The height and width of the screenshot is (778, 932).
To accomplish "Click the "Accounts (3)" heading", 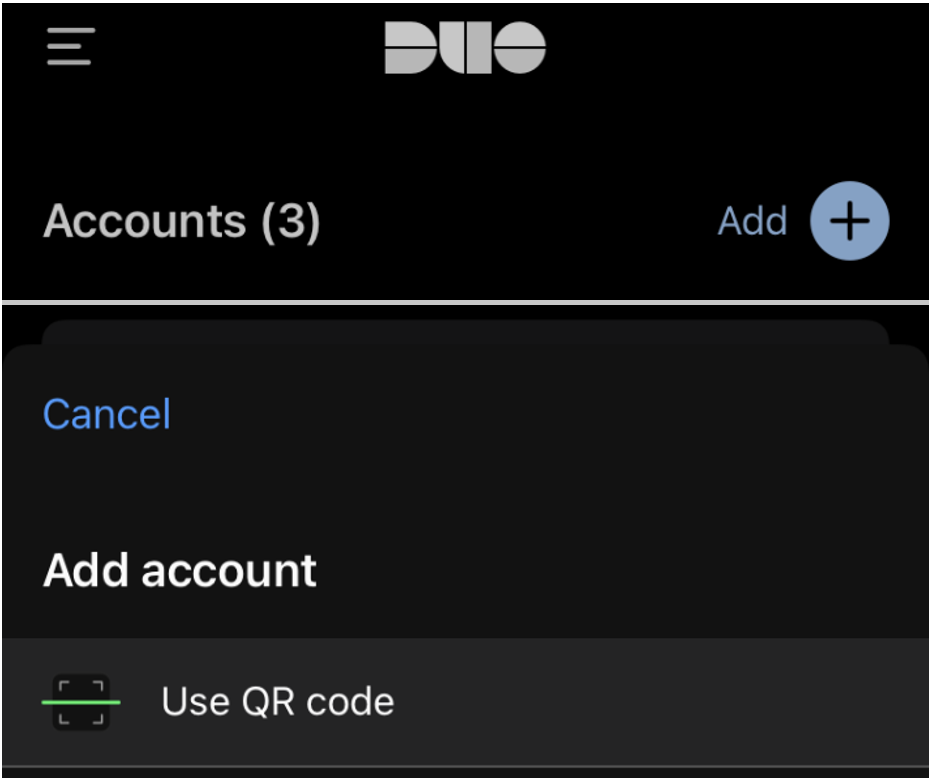I will [x=181, y=221].
